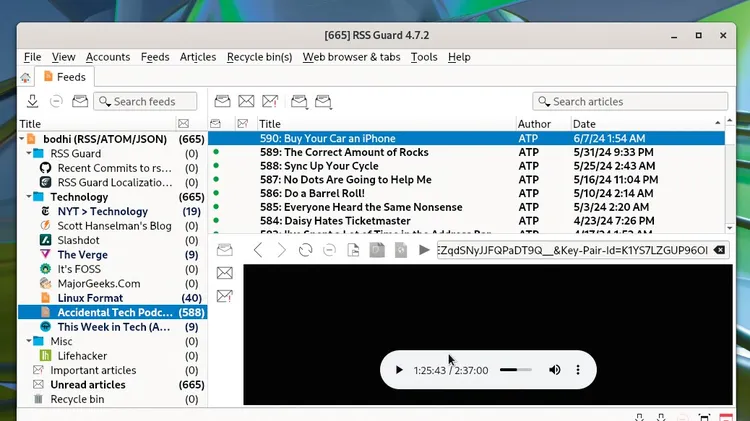Click the fetch all feeds download icon
750x421 pixels.
coord(33,101)
